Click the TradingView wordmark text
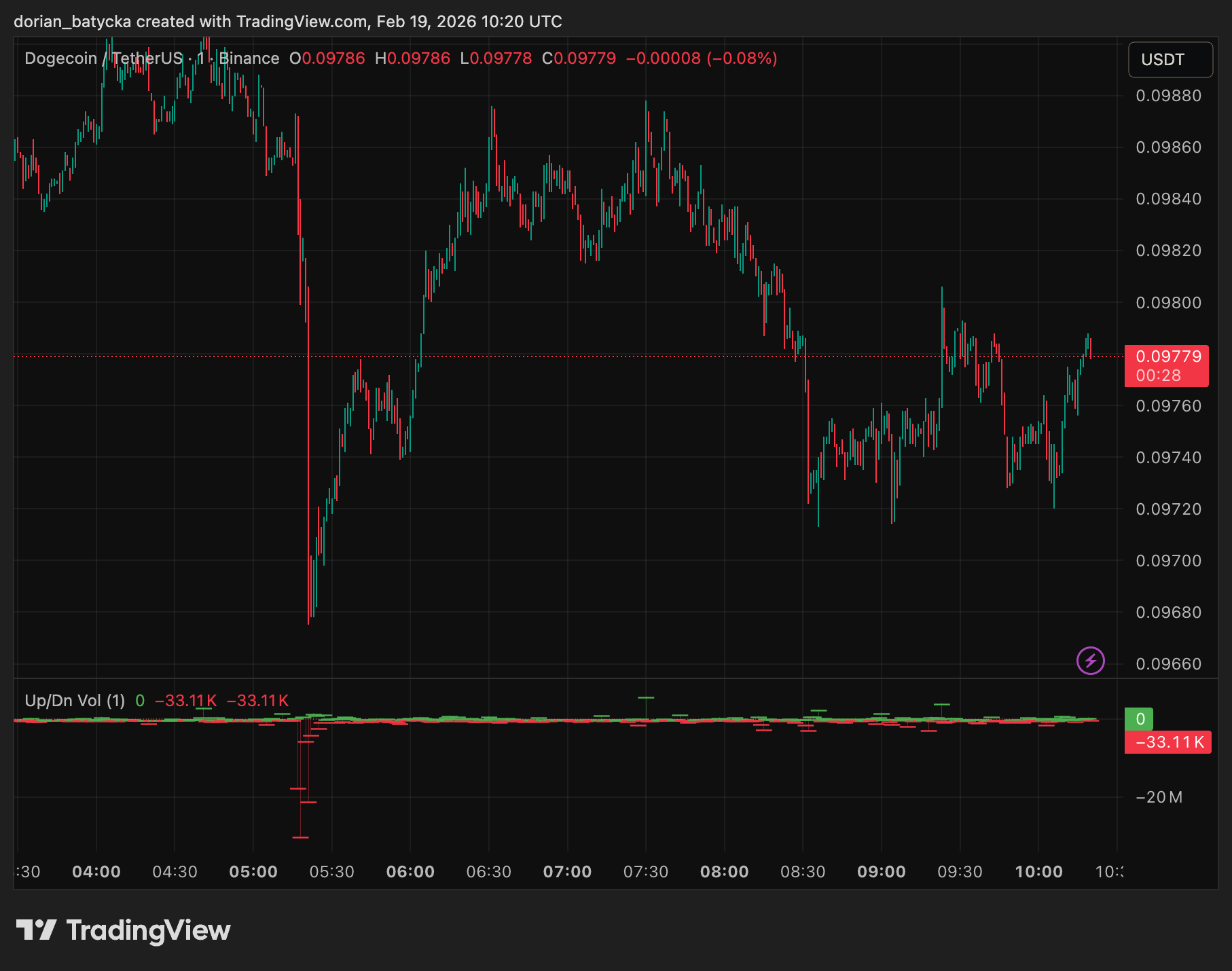Image resolution: width=1232 pixels, height=971 pixels. click(148, 930)
